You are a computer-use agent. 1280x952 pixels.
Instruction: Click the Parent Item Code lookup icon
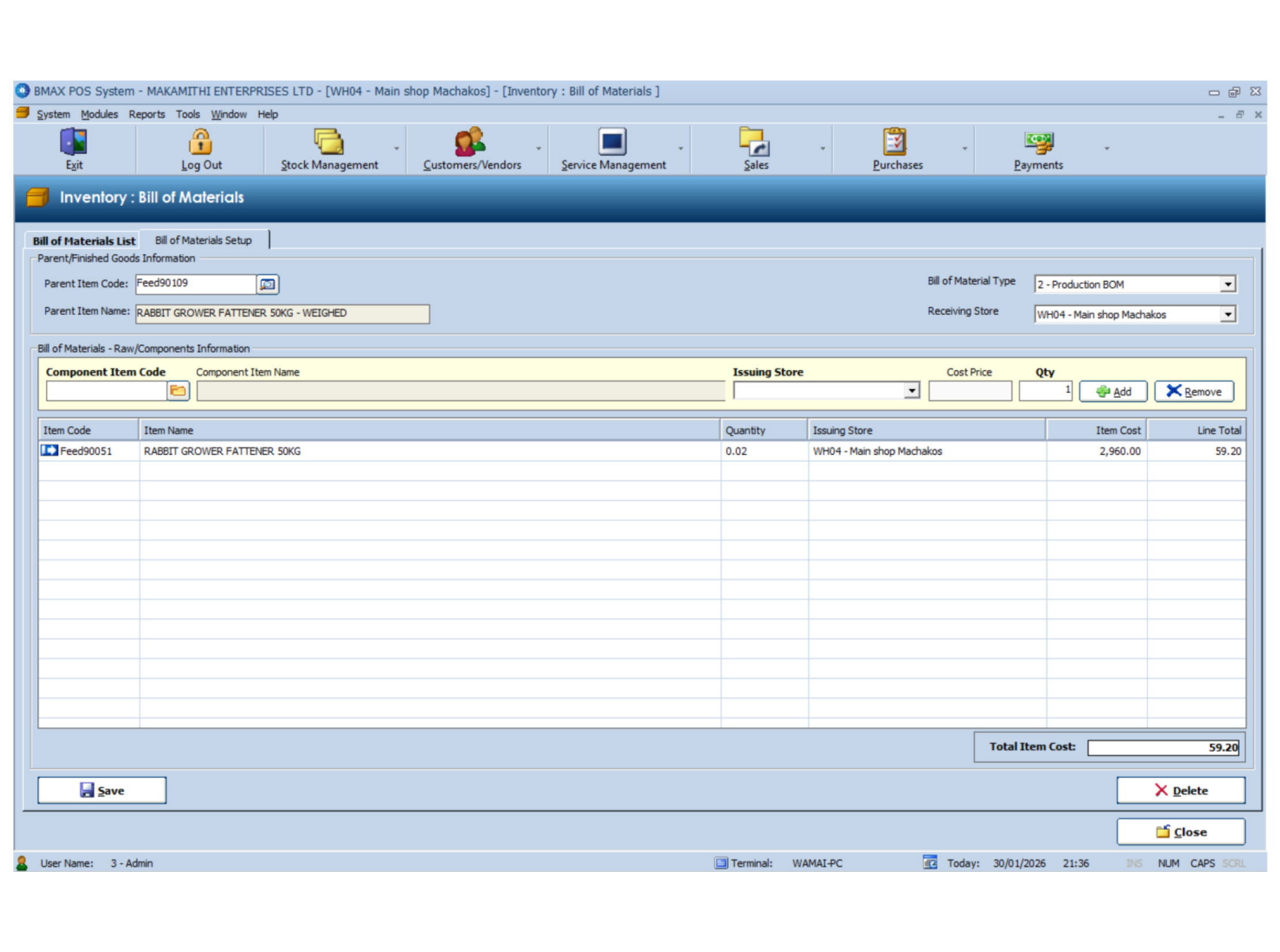click(x=268, y=284)
